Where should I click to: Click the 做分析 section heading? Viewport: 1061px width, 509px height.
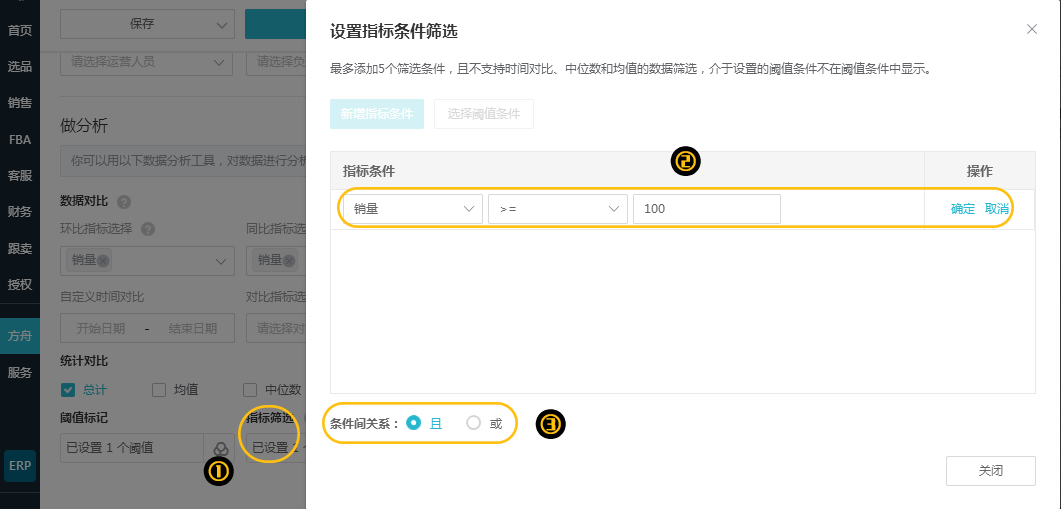coord(84,125)
